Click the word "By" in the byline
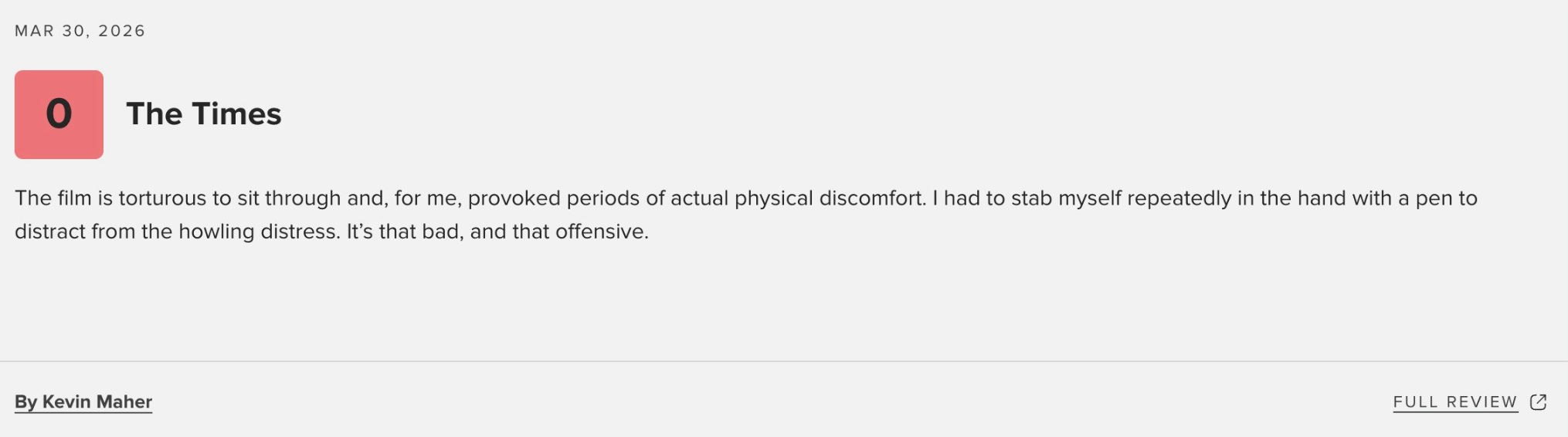Image resolution: width=1568 pixels, height=437 pixels. pyautogui.click(x=25, y=402)
